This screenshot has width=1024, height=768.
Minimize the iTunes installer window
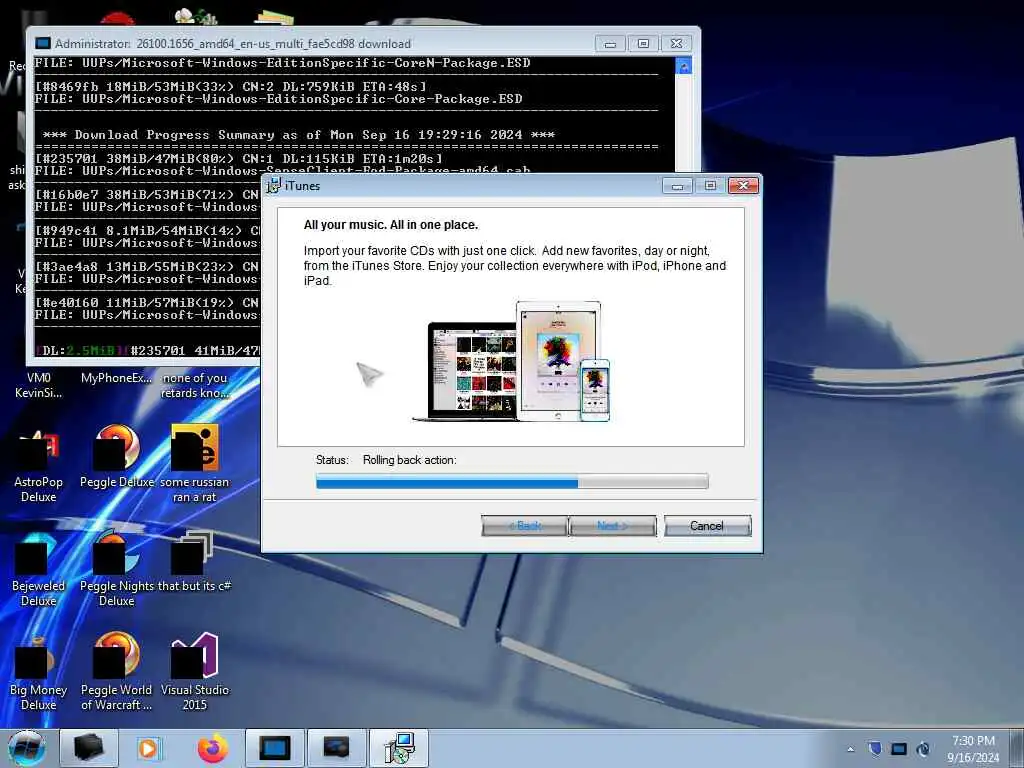pos(677,186)
